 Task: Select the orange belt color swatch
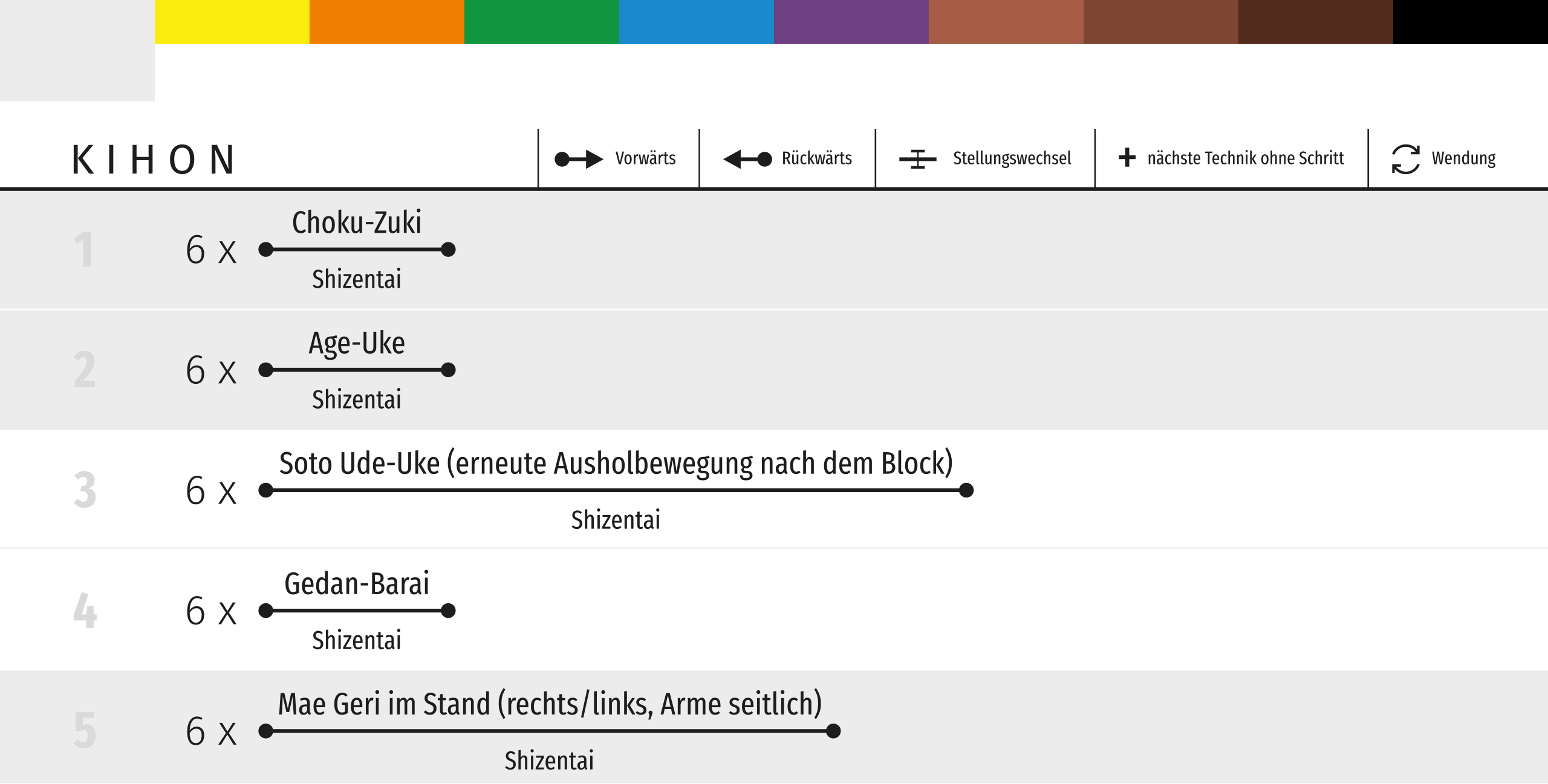pyautogui.click(x=386, y=22)
